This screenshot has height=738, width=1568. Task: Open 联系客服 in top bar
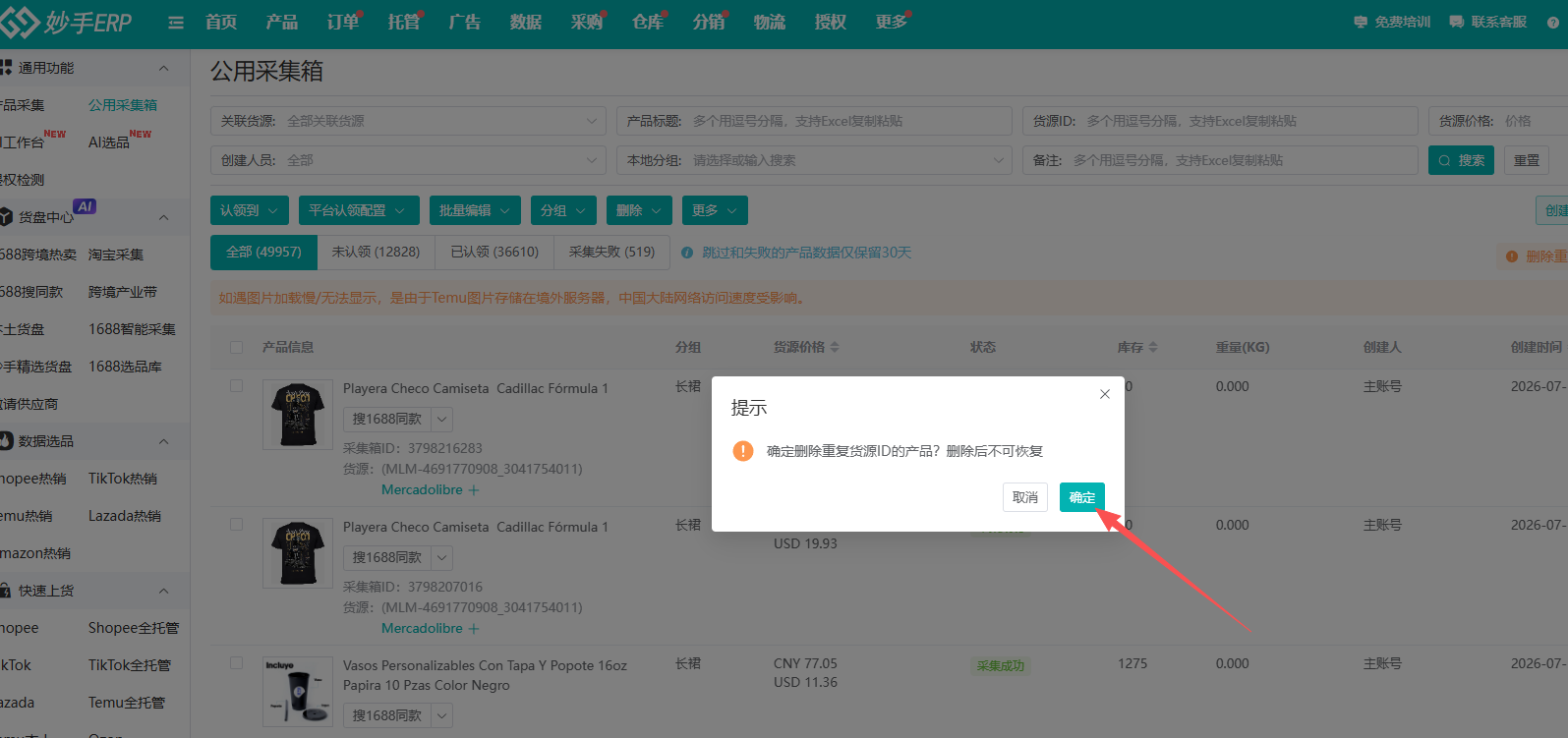pos(1489,22)
